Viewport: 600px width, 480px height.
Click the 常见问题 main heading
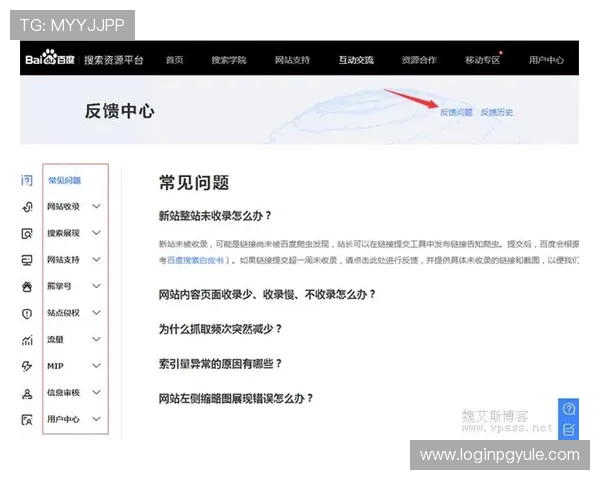click(194, 183)
